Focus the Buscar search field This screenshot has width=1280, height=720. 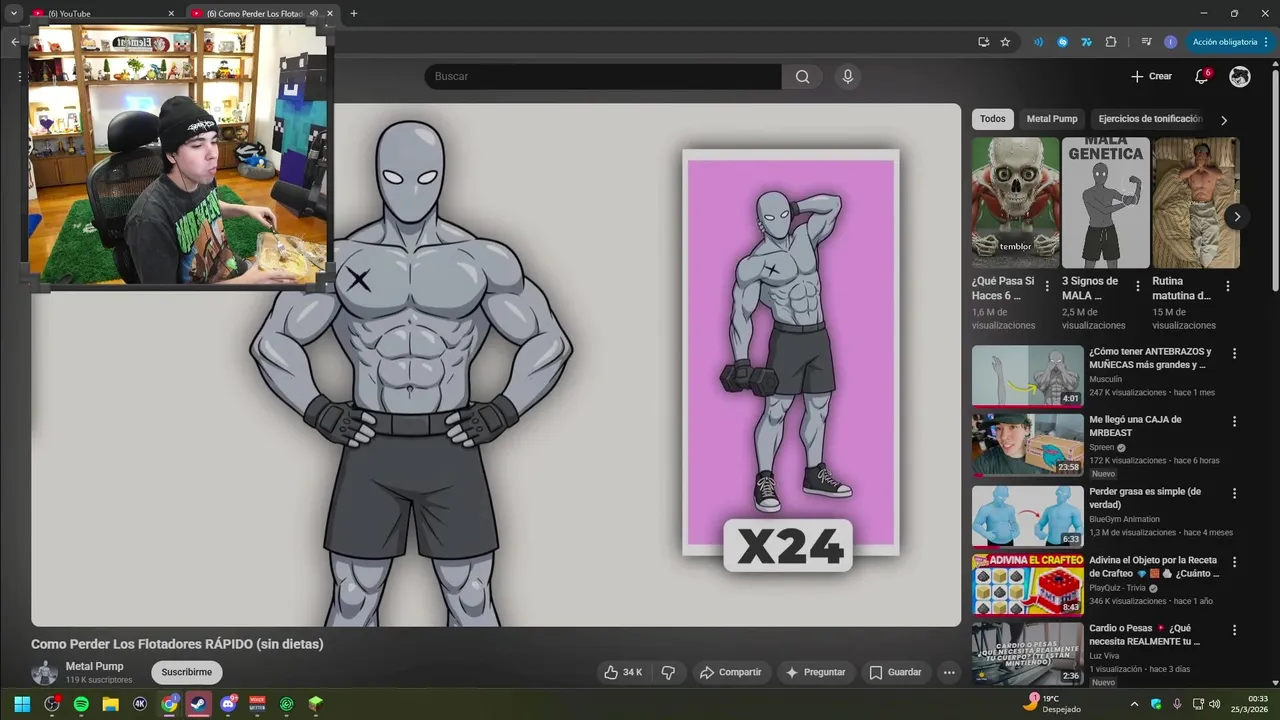coord(603,77)
